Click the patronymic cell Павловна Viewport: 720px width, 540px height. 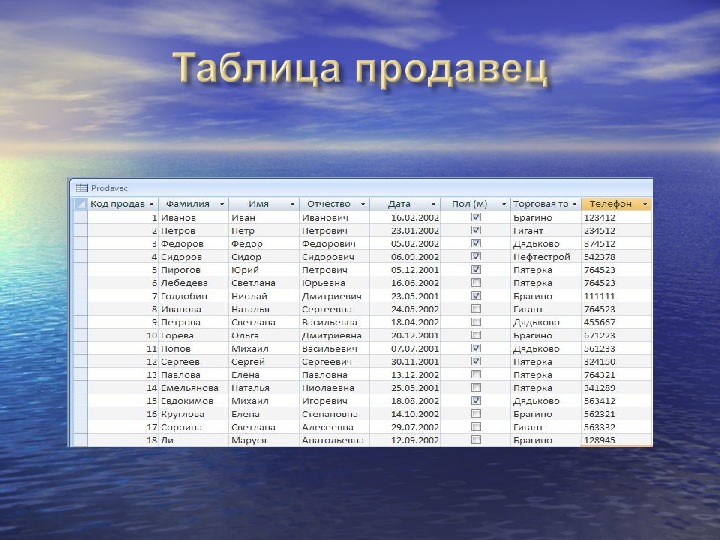pyautogui.click(x=334, y=374)
